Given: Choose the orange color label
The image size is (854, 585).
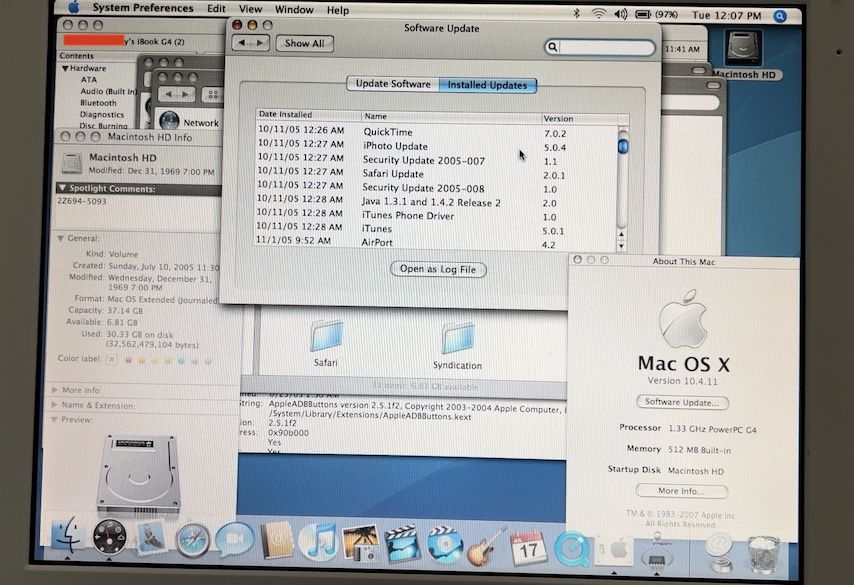Looking at the screenshot, I should (142, 360).
